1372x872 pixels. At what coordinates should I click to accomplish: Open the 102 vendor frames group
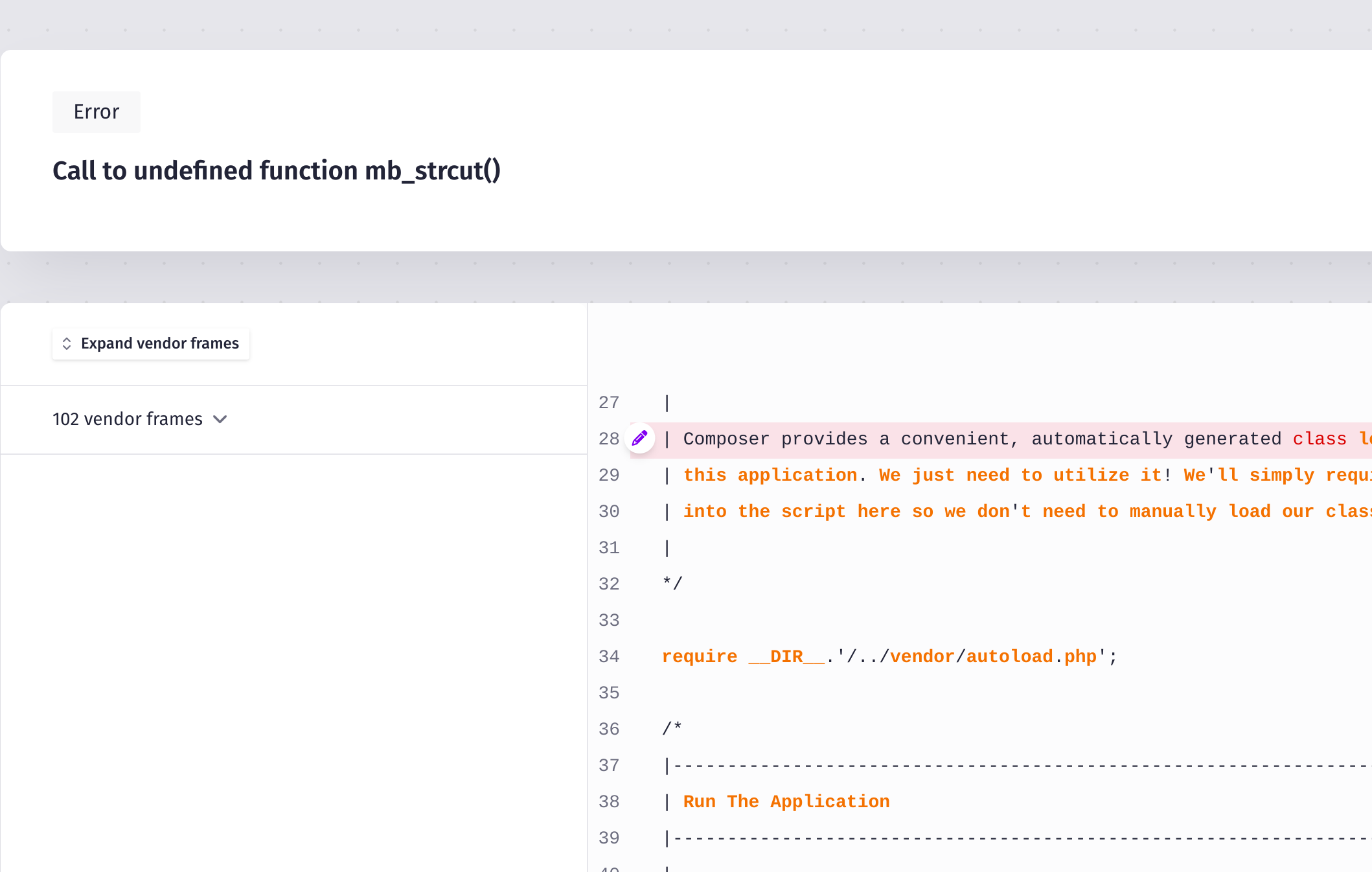[128, 419]
